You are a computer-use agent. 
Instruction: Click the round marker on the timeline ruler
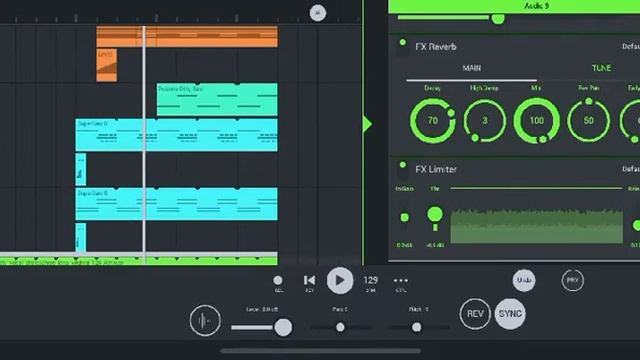pyautogui.click(x=318, y=13)
